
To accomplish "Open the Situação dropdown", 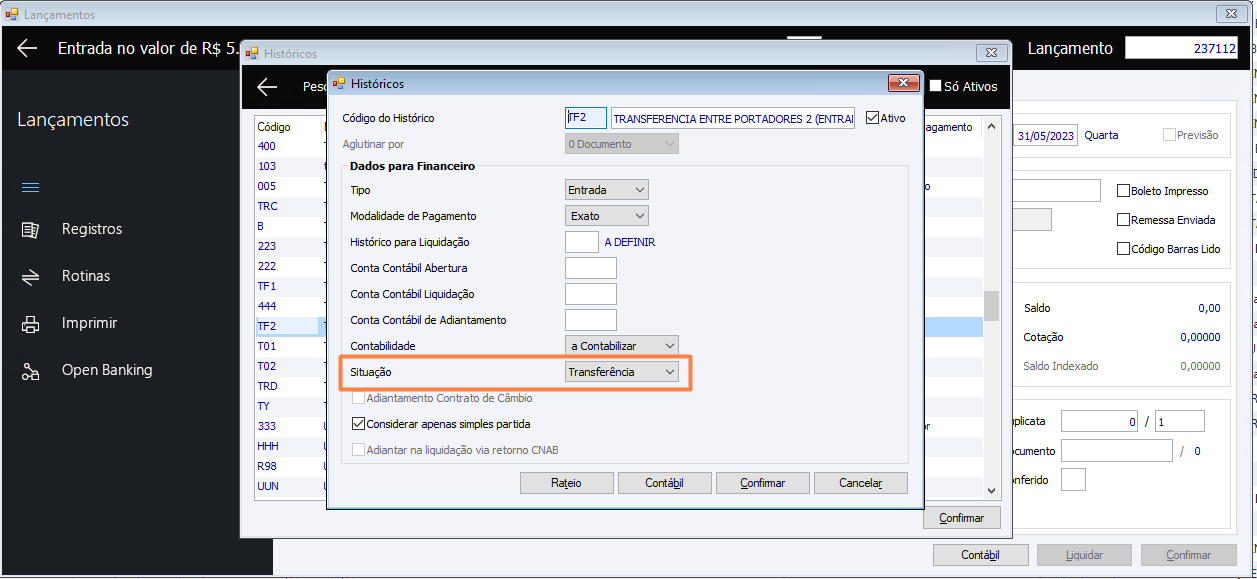I will point(622,372).
